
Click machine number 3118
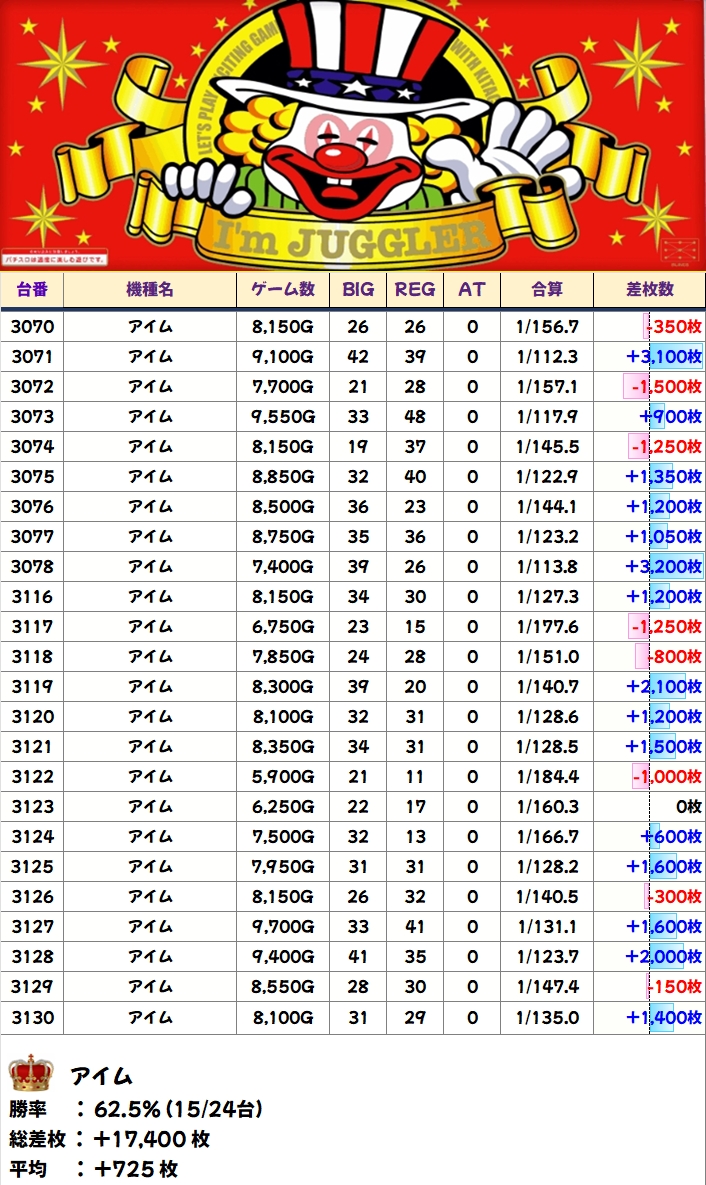pos(33,657)
